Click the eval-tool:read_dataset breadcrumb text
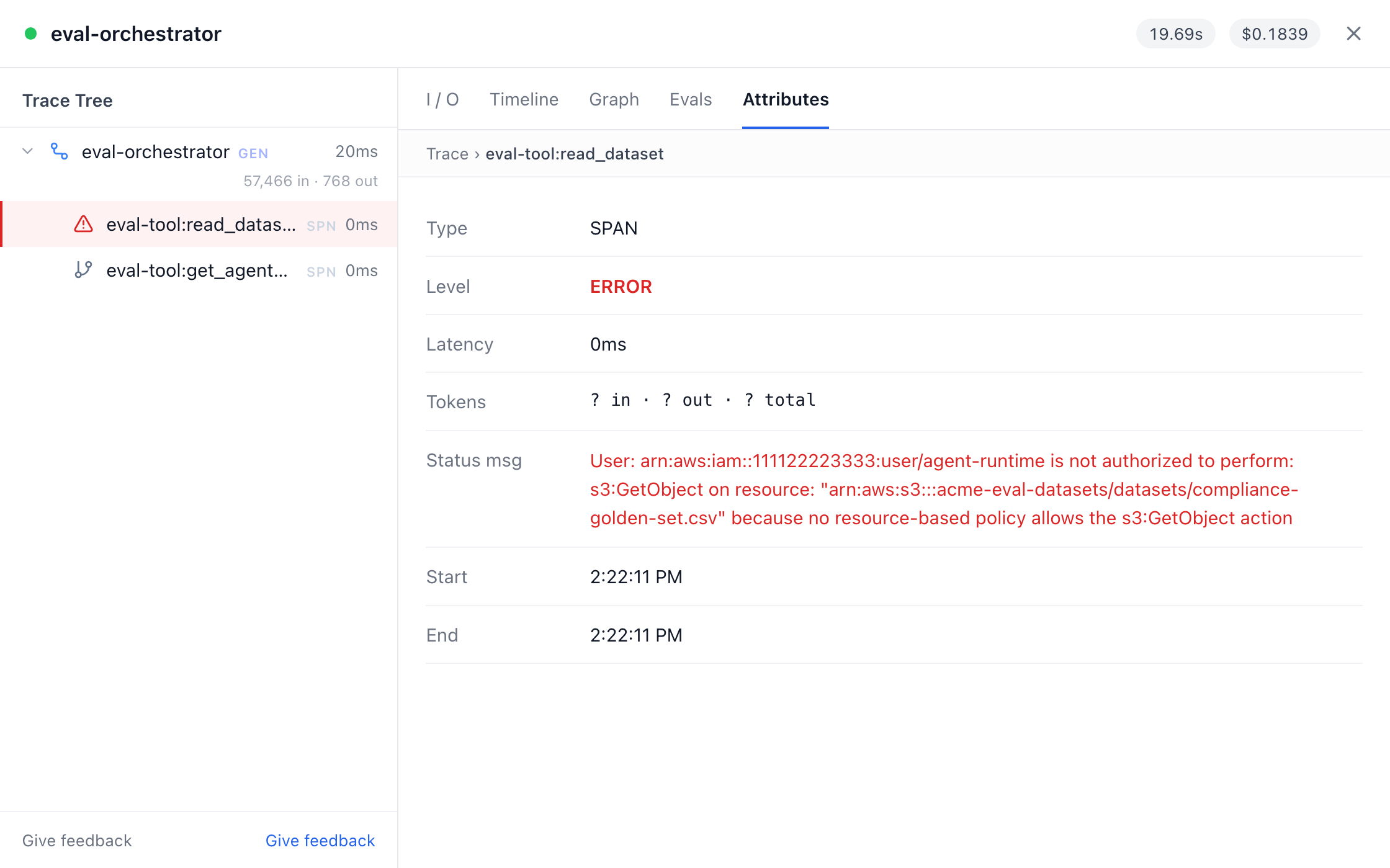Screen dimensions: 1390x868 coord(575,154)
